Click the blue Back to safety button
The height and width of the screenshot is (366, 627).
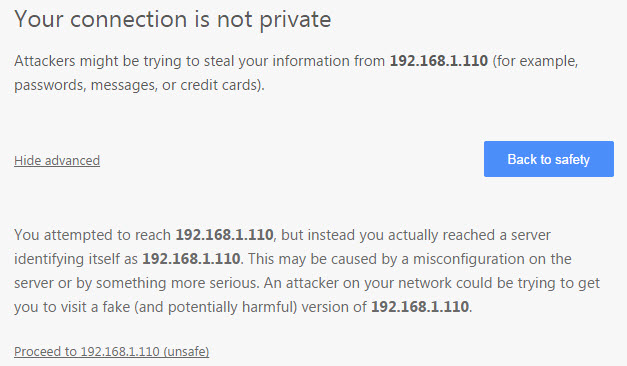549,159
